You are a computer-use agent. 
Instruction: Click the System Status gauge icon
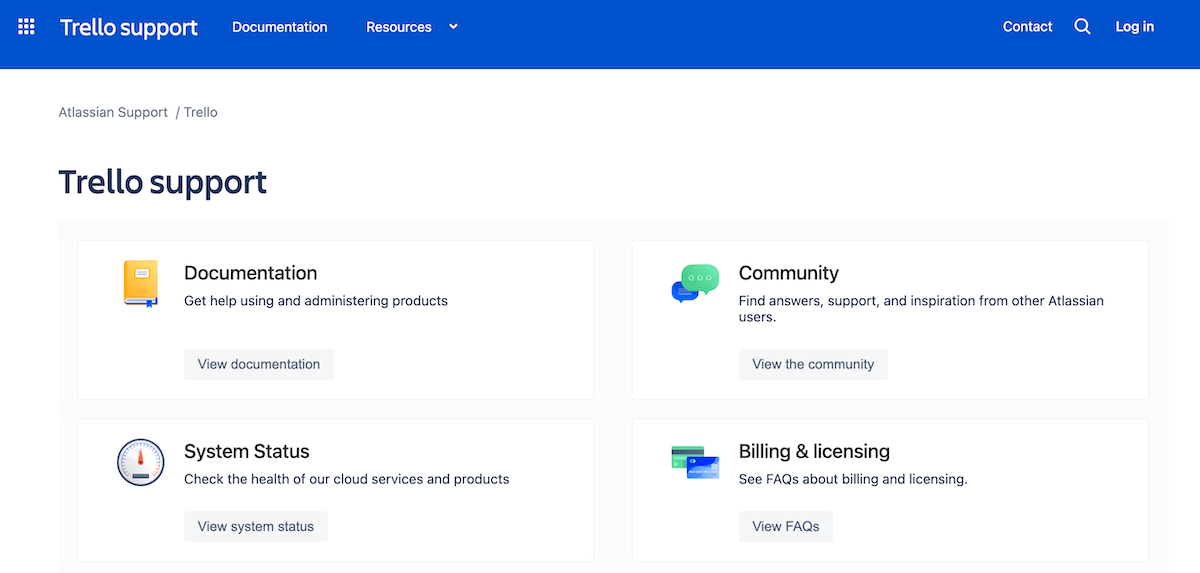click(x=140, y=462)
